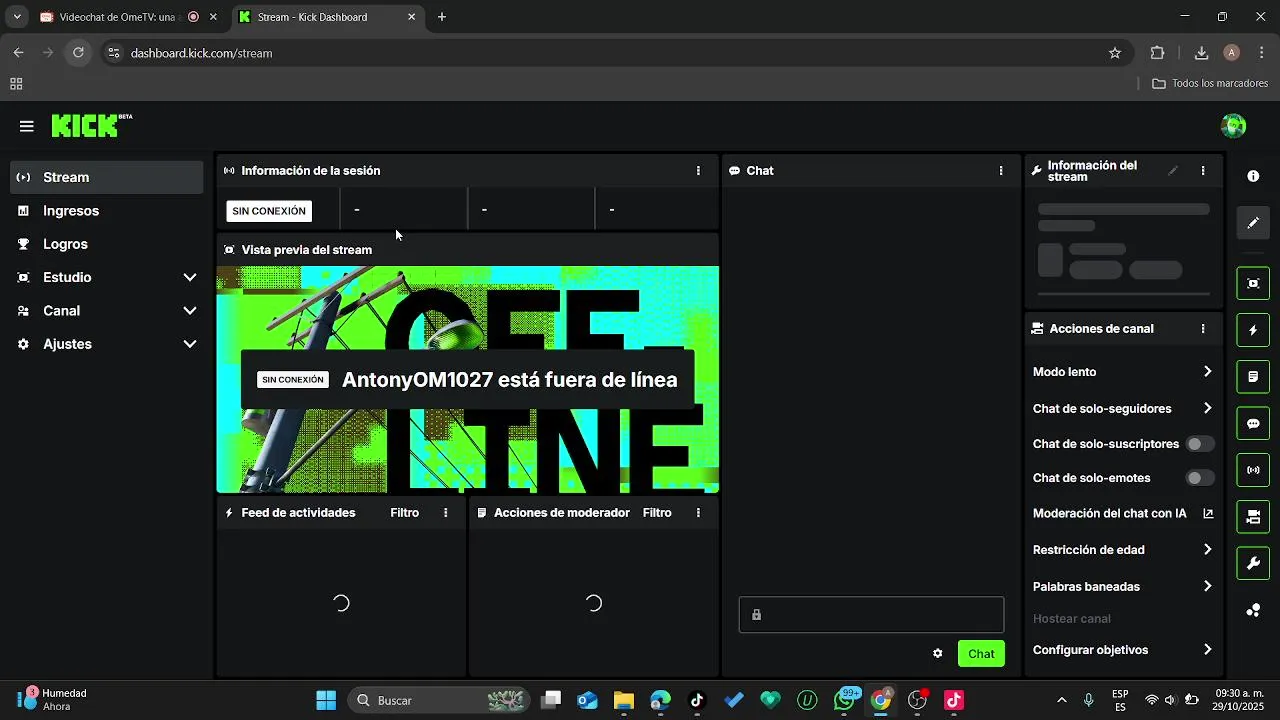Open the hamburger menu next to Kick logo
Screen dimensions: 1280x720
tap(27, 126)
